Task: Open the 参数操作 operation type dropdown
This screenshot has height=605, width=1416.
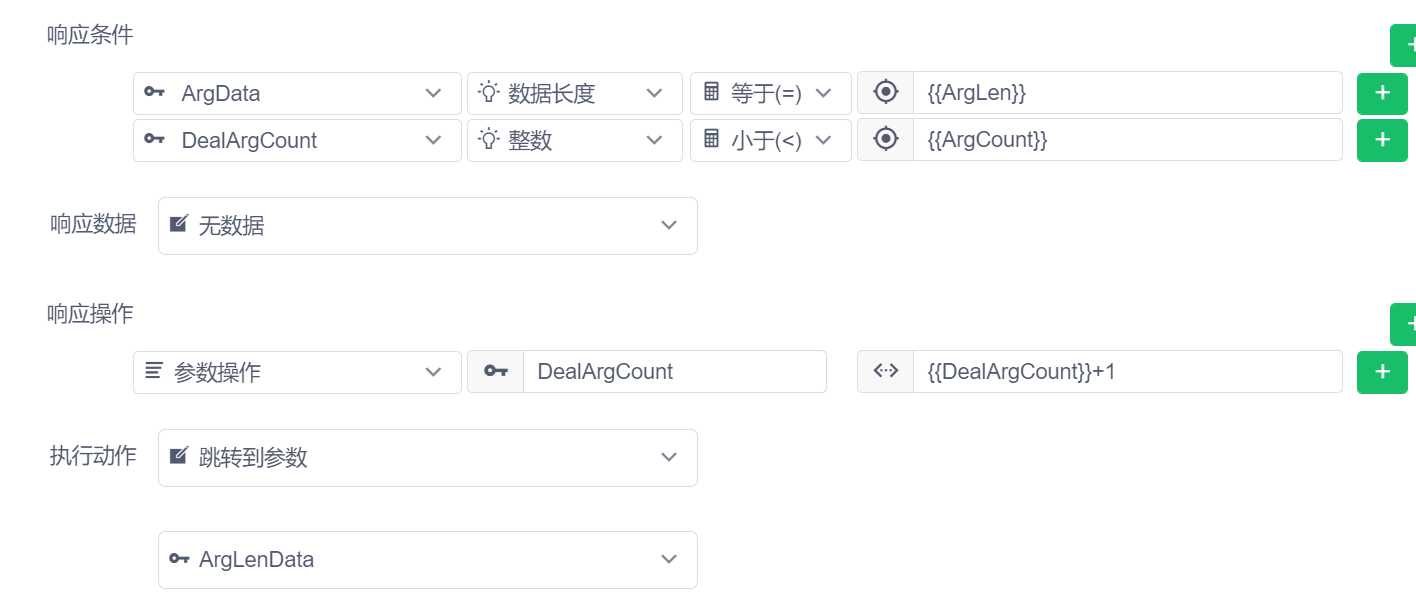Action: [297, 372]
